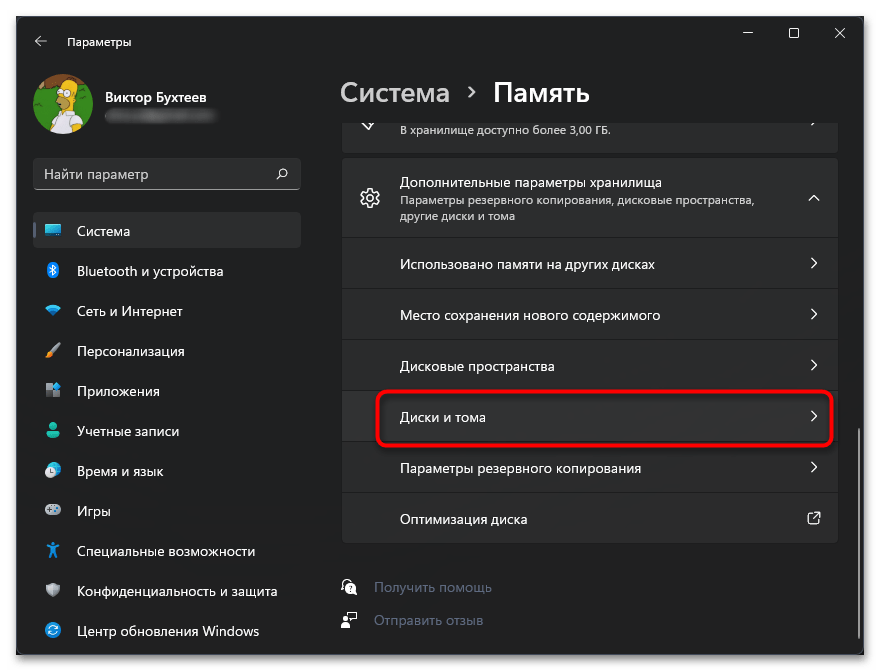Collapse the advanced storage settings section
Viewport: 880px width, 671px height.
click(x=814, y=198)
